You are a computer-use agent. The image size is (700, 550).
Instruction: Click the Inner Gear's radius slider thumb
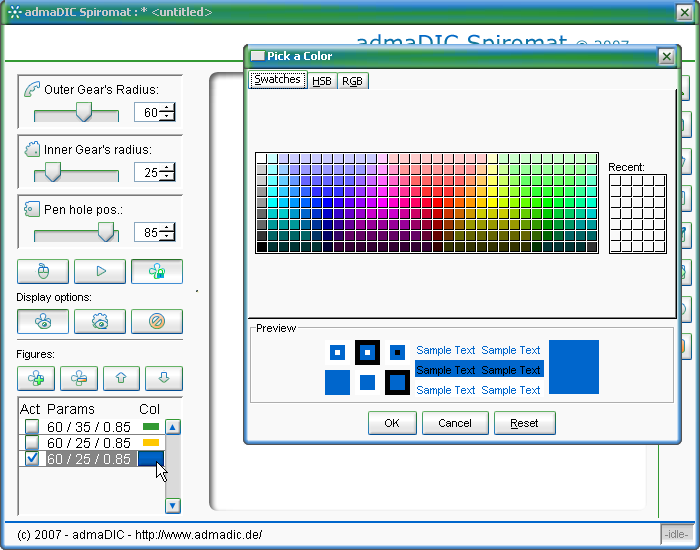53,171
